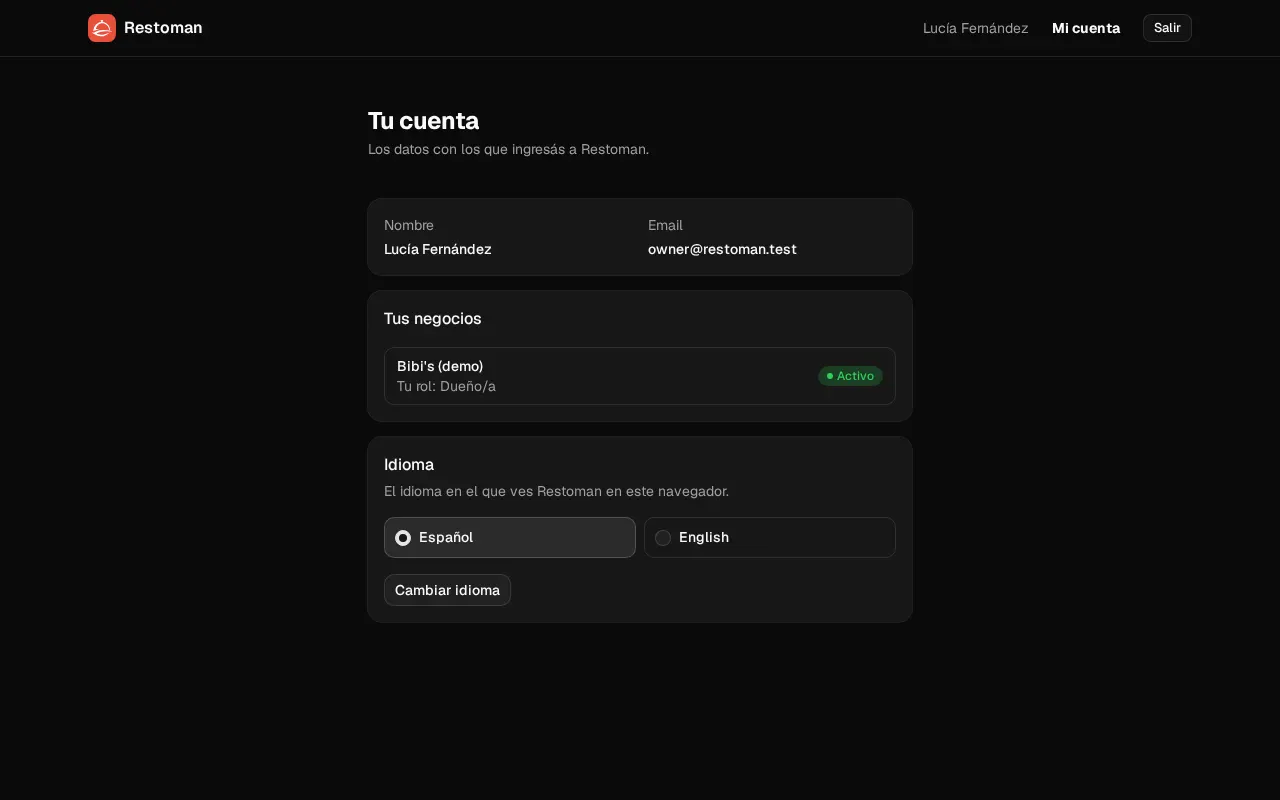Click the Tu rol: Dueño/a text
Viewport: 1280px width, 800px height.
[446, 386]
